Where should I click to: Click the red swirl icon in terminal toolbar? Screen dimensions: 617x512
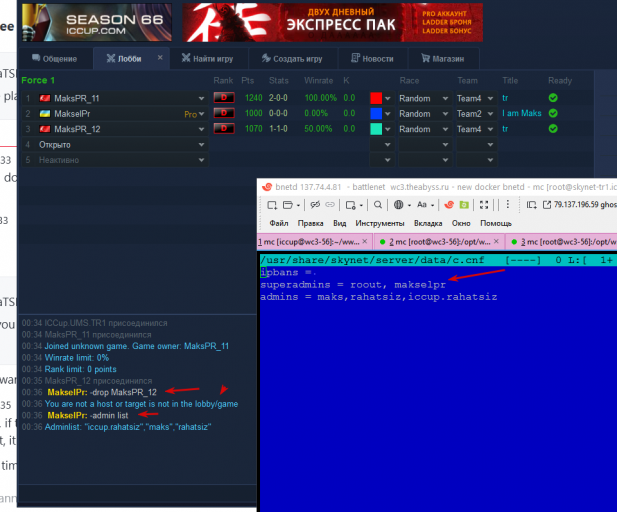(x=449, y=205)
